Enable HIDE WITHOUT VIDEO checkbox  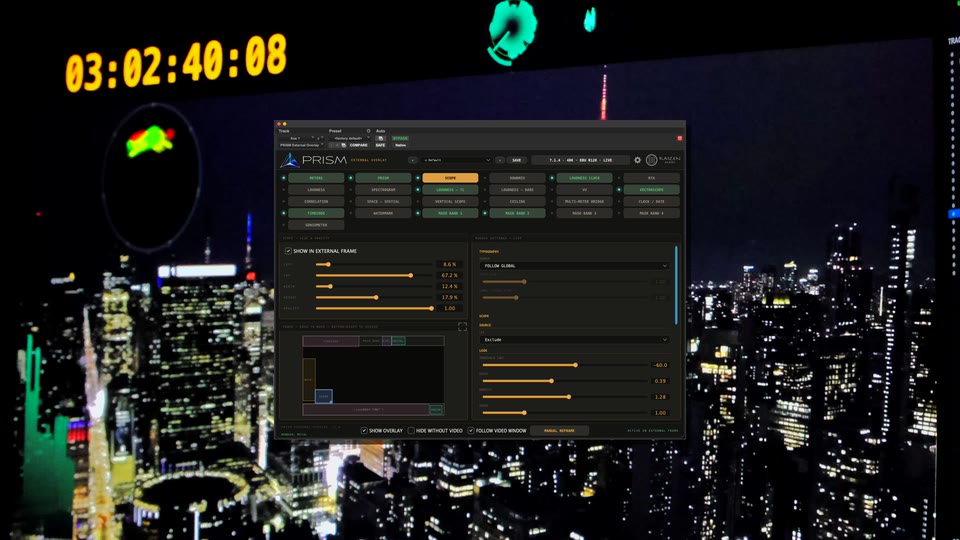coord(411,430)
